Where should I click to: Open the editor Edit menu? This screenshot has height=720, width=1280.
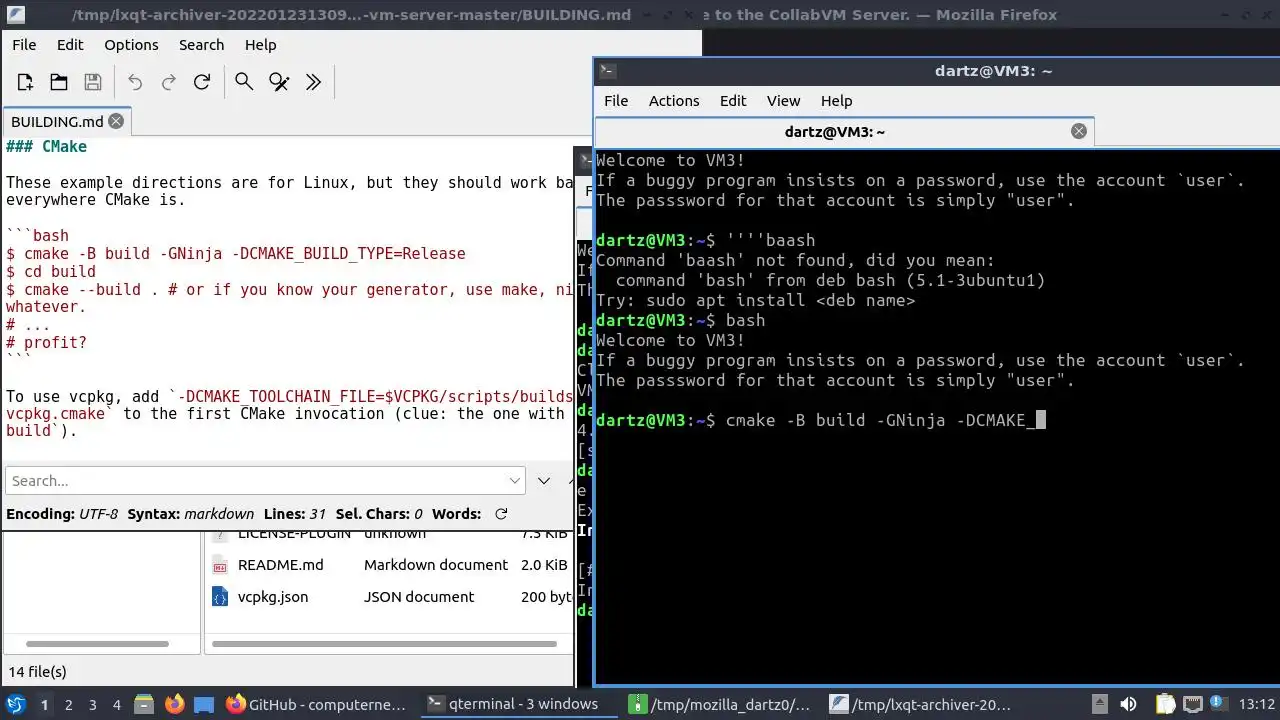70,45
